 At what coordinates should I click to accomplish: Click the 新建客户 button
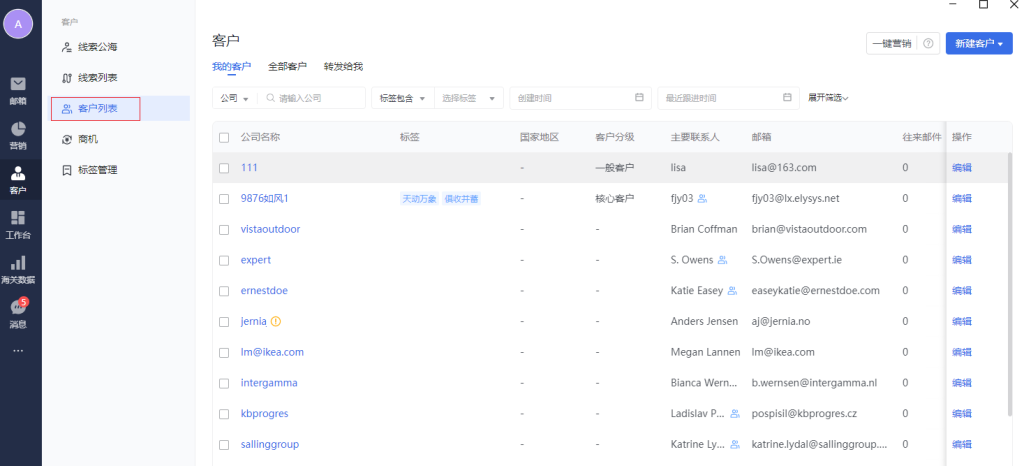978,44
